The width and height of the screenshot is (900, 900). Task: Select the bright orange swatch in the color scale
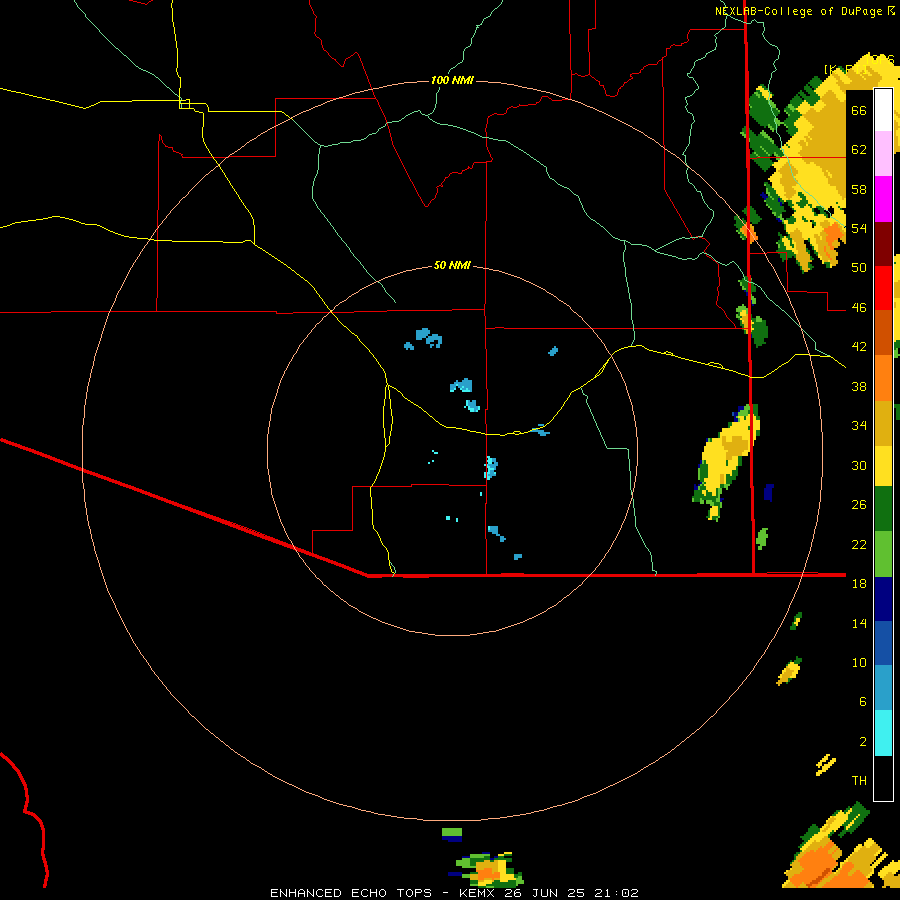click(883, 378)
